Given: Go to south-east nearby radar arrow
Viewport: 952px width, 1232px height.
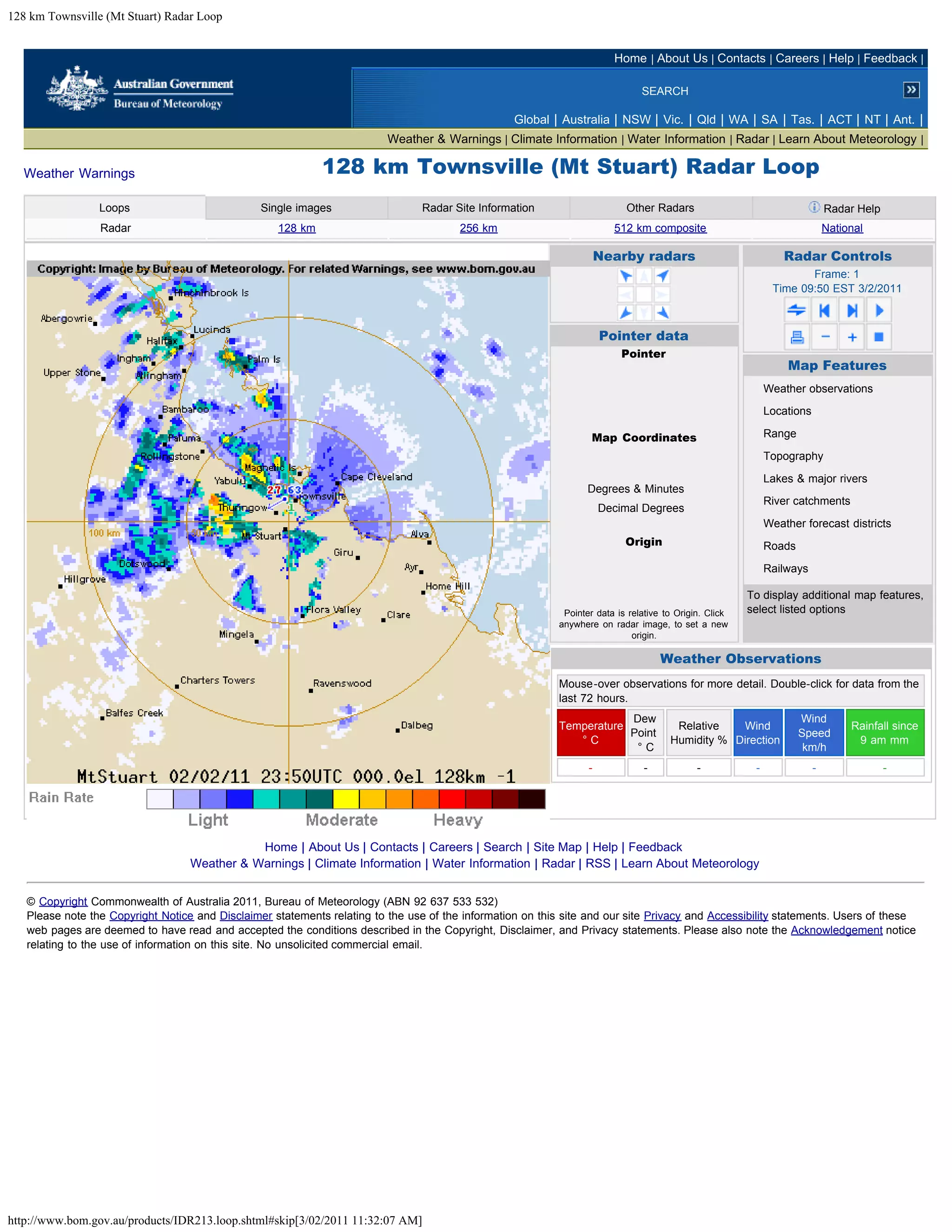Looking at the screenshot, I should 663,313.
